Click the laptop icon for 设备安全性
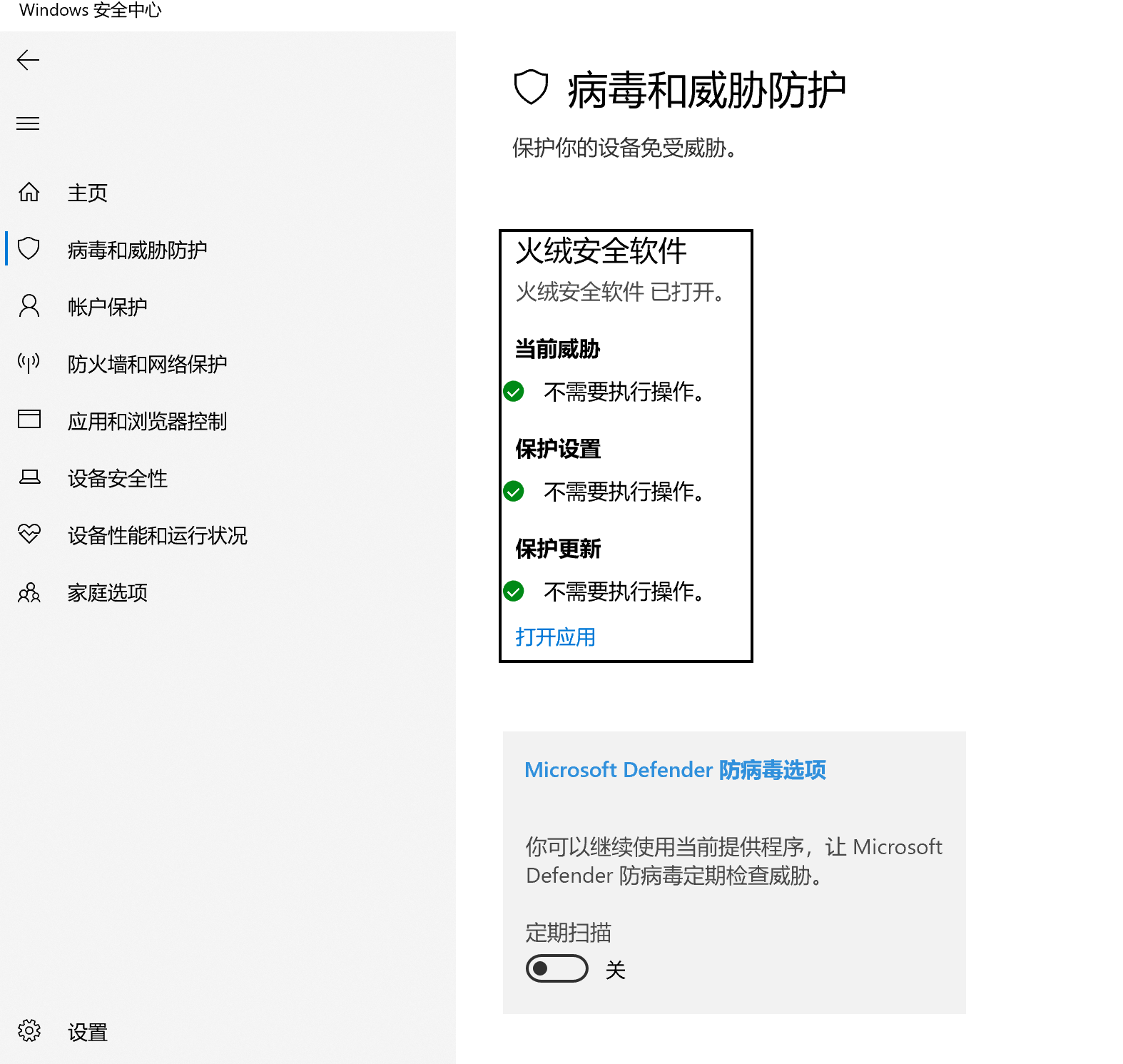The width and height of the screenshot is (1123, 1064). click(x=29, y=477)
